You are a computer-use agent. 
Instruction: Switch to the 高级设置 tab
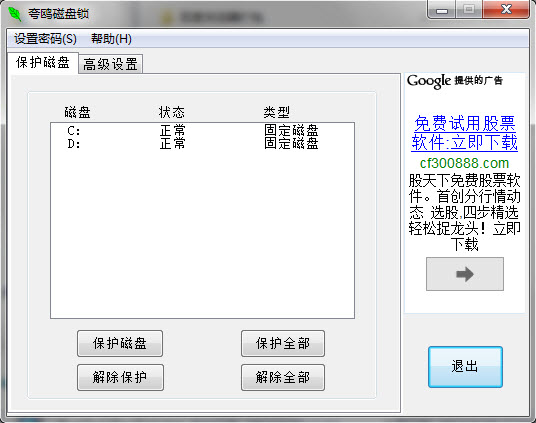(x=110, y=64)
